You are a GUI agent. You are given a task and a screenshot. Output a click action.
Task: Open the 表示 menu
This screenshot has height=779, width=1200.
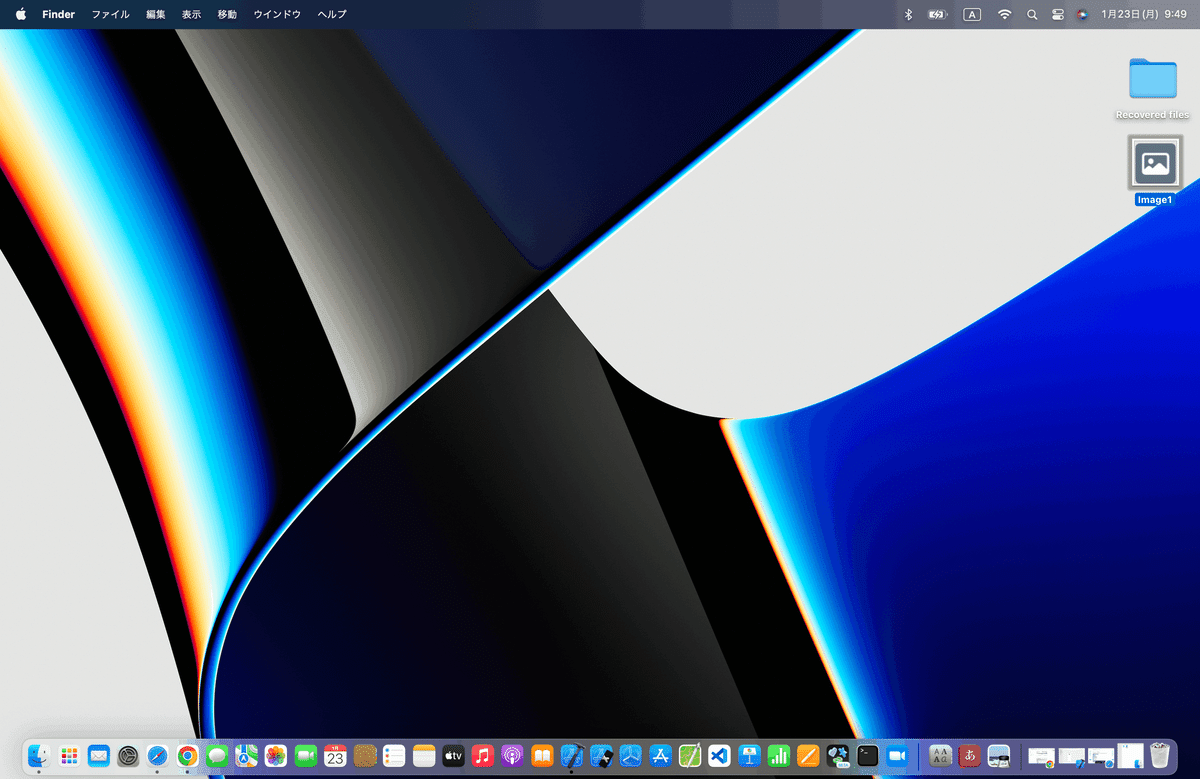[192, 14]
